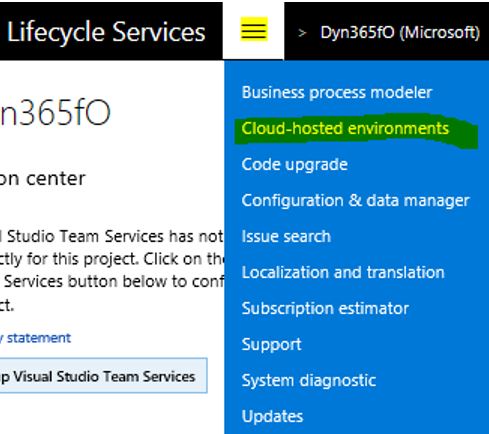Open Business process modeler
489x434 pixels.
click(337, 92)
